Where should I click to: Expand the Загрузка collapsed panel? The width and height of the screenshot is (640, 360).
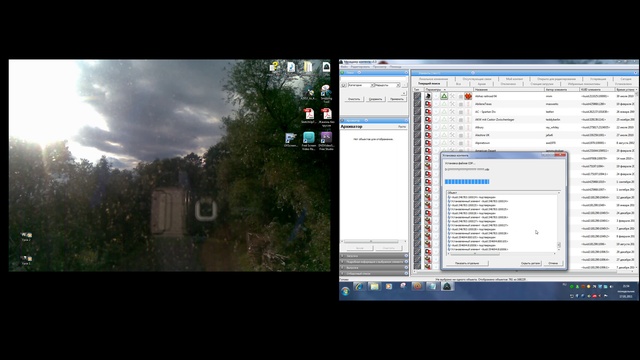point(374,256)
